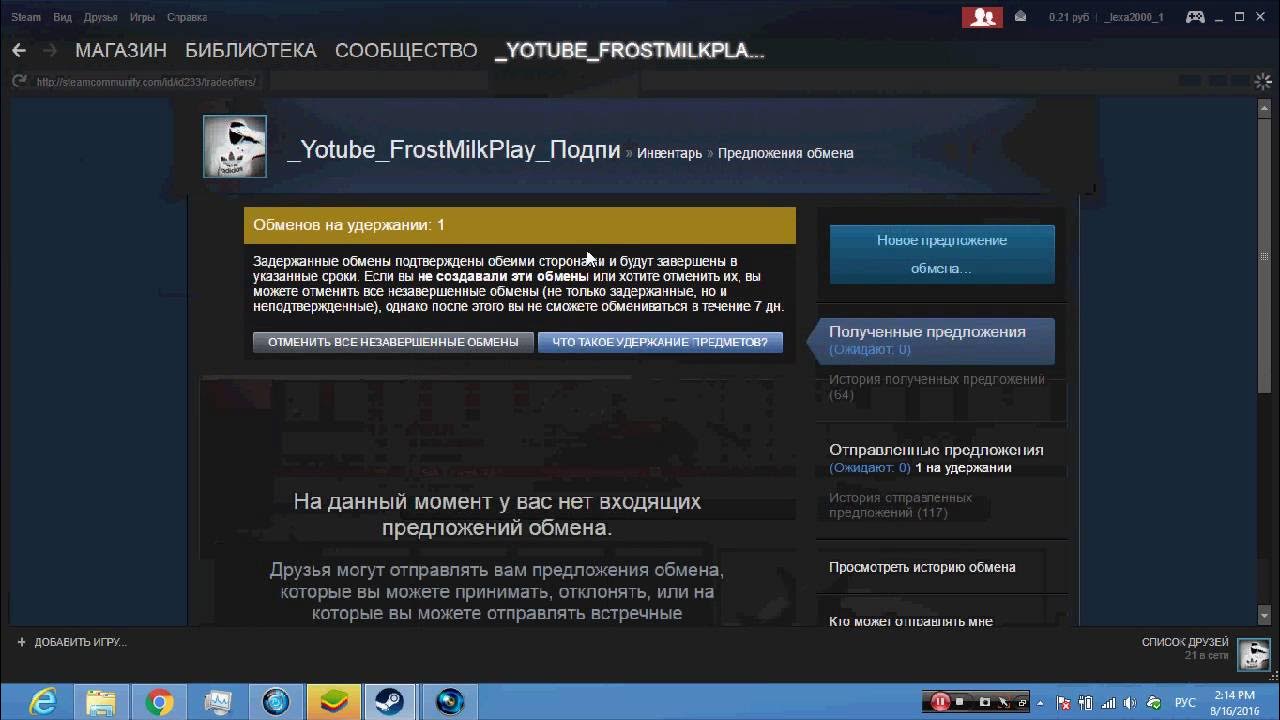Open network signal tray icon
Viewport: 1280px width, 720px height.
tap(1109, 702)
